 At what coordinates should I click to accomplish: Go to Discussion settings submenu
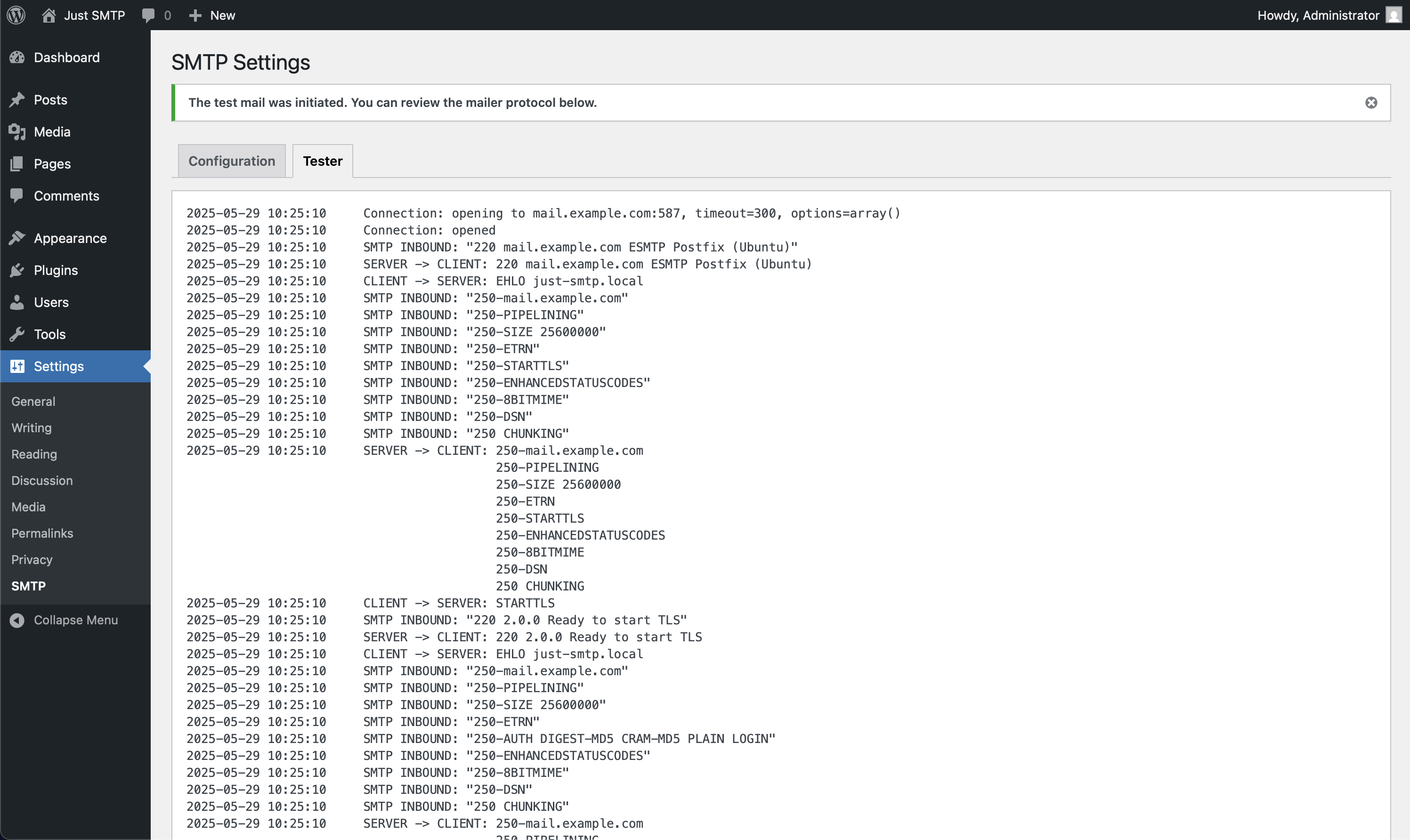pos(42,481)
